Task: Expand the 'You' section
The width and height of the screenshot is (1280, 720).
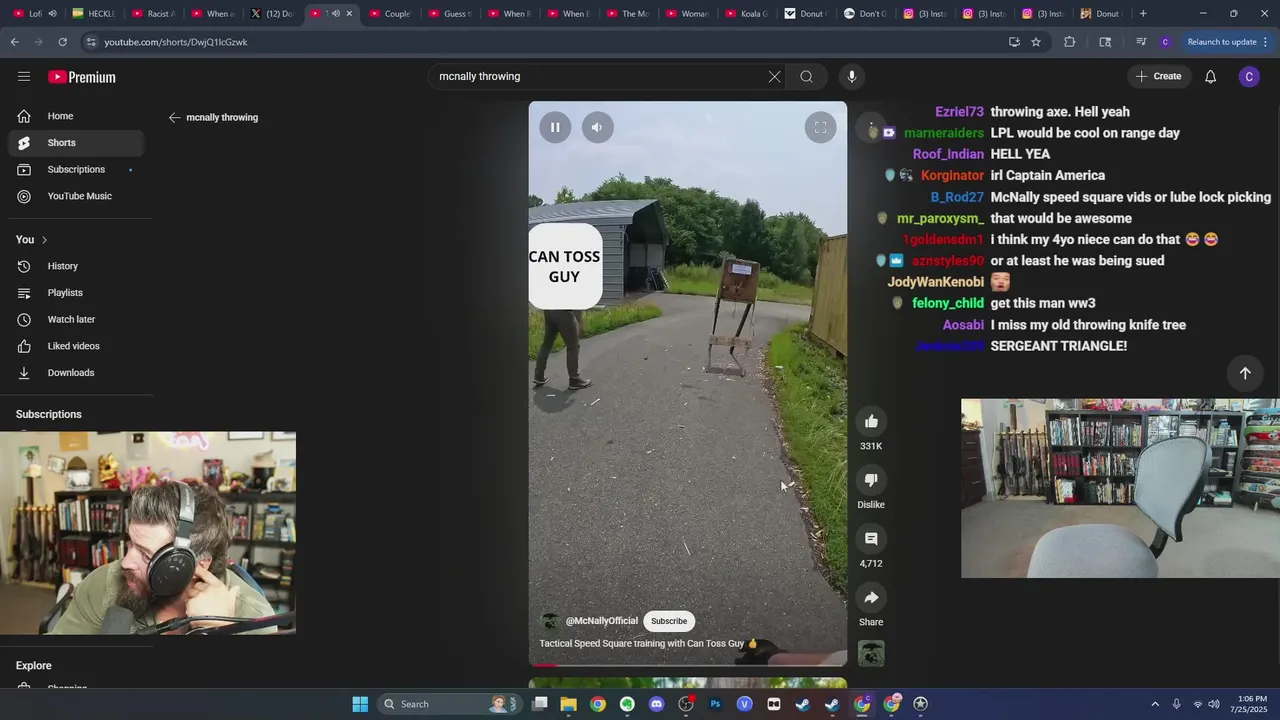Action: [32, 239]
